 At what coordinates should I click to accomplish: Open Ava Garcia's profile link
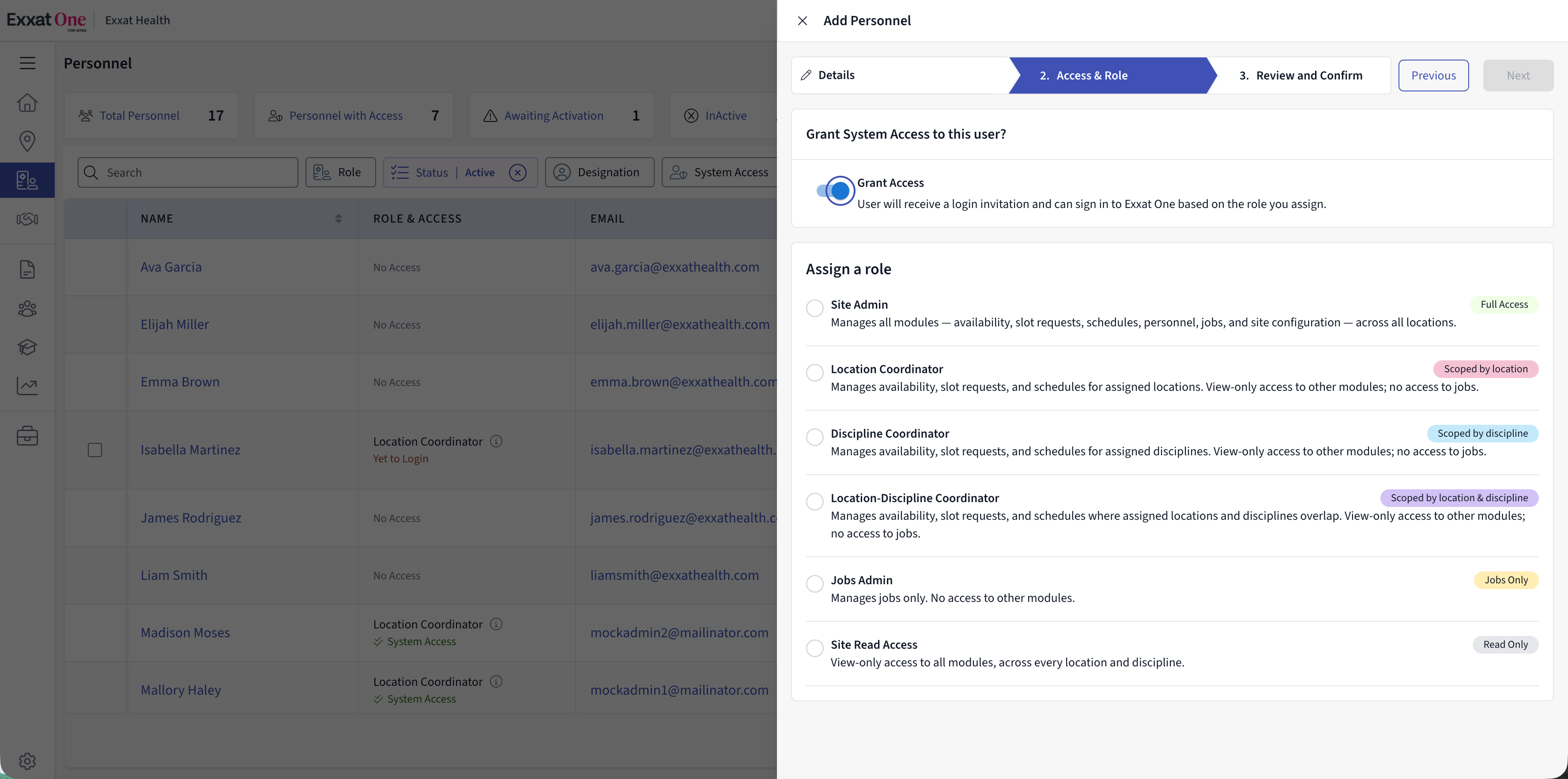coord(171,267)
